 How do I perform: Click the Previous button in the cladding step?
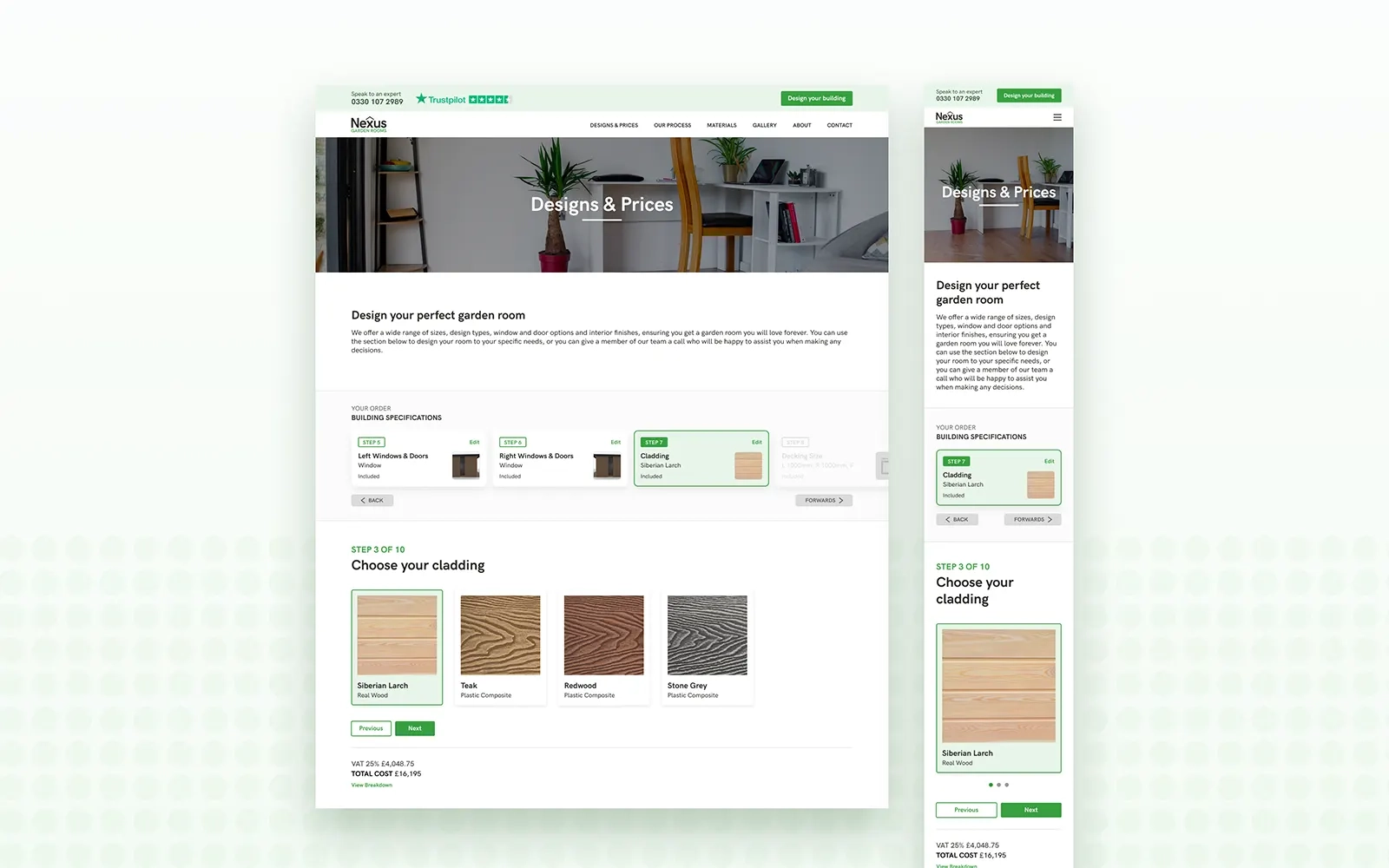[371, 728]
